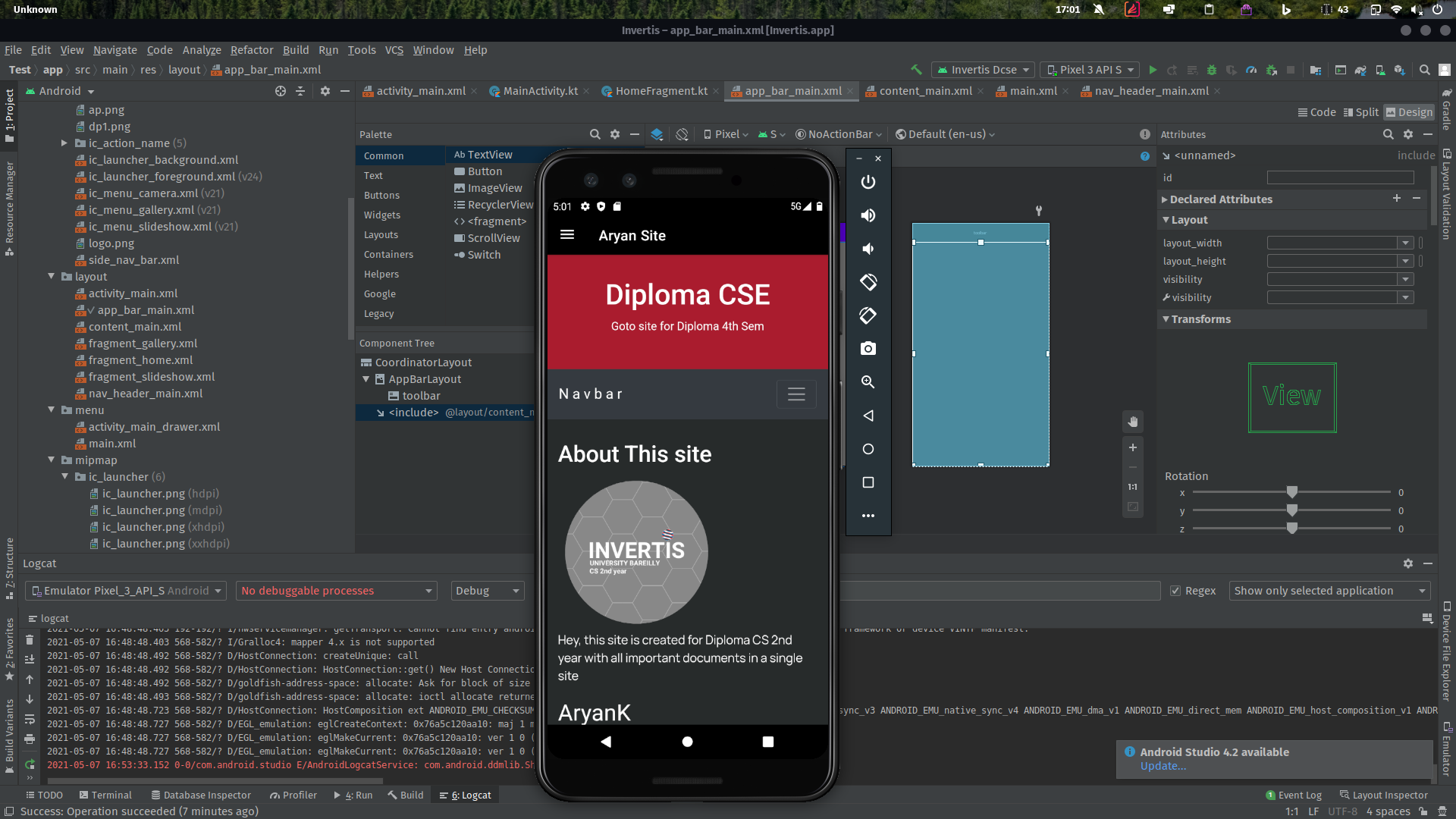Click the Search Everywhere magnifier in the toolbar
Screen dimensions: 1456x819
coord(1425,70)
